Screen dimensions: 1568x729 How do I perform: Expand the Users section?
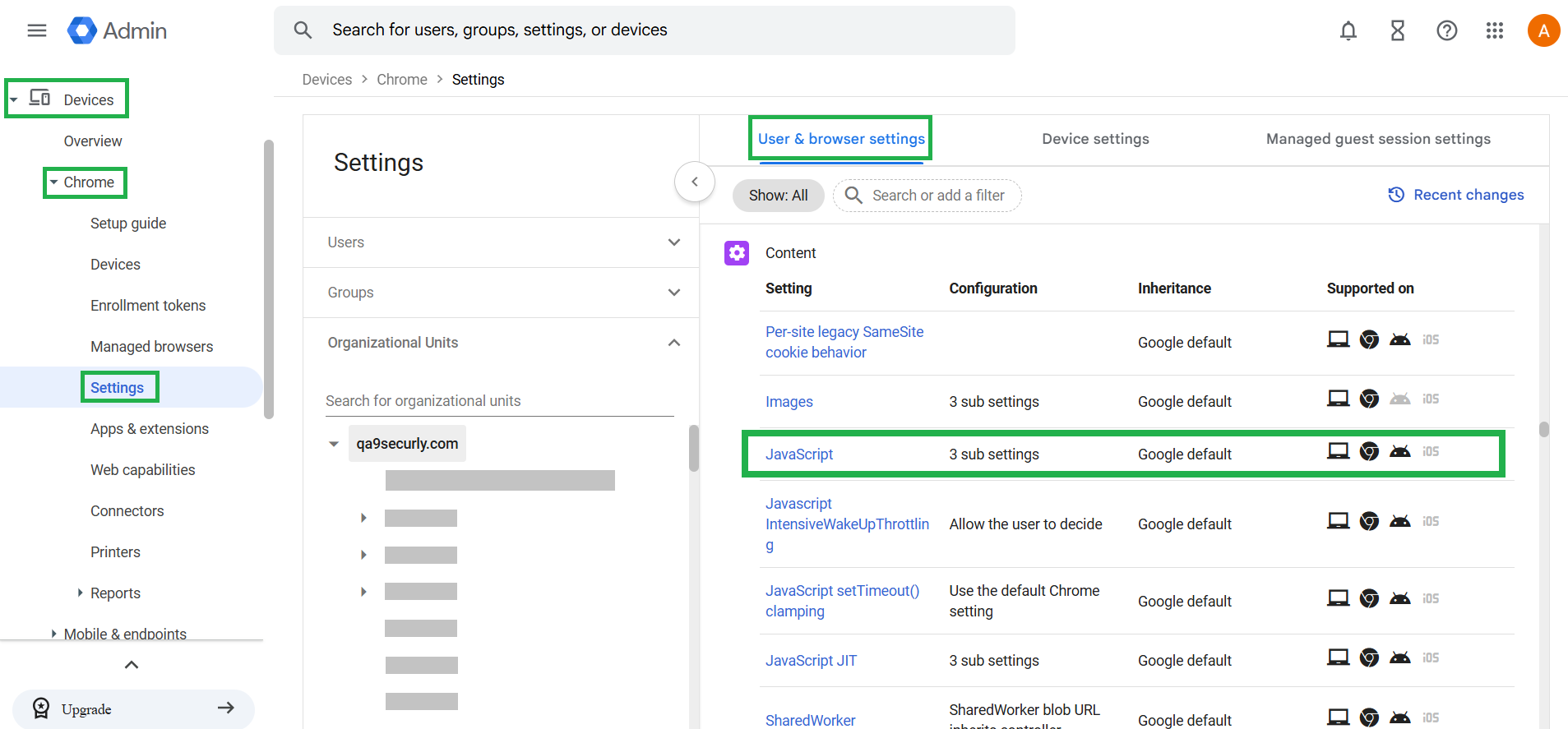[x=501, y=242]
